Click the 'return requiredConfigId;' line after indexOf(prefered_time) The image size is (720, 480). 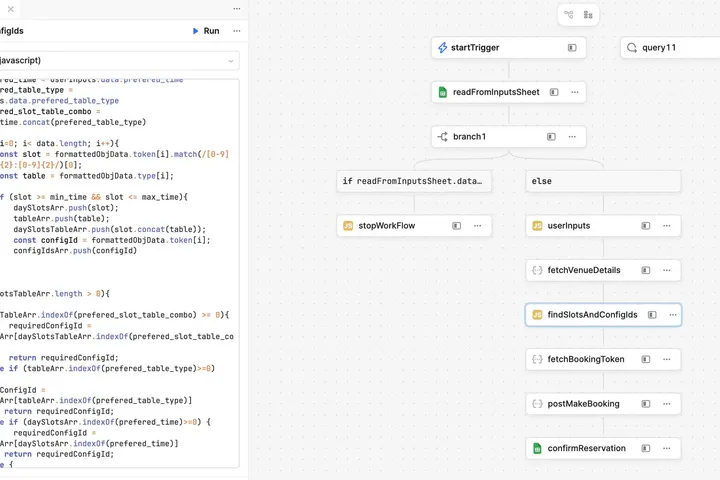coord(59,454)
